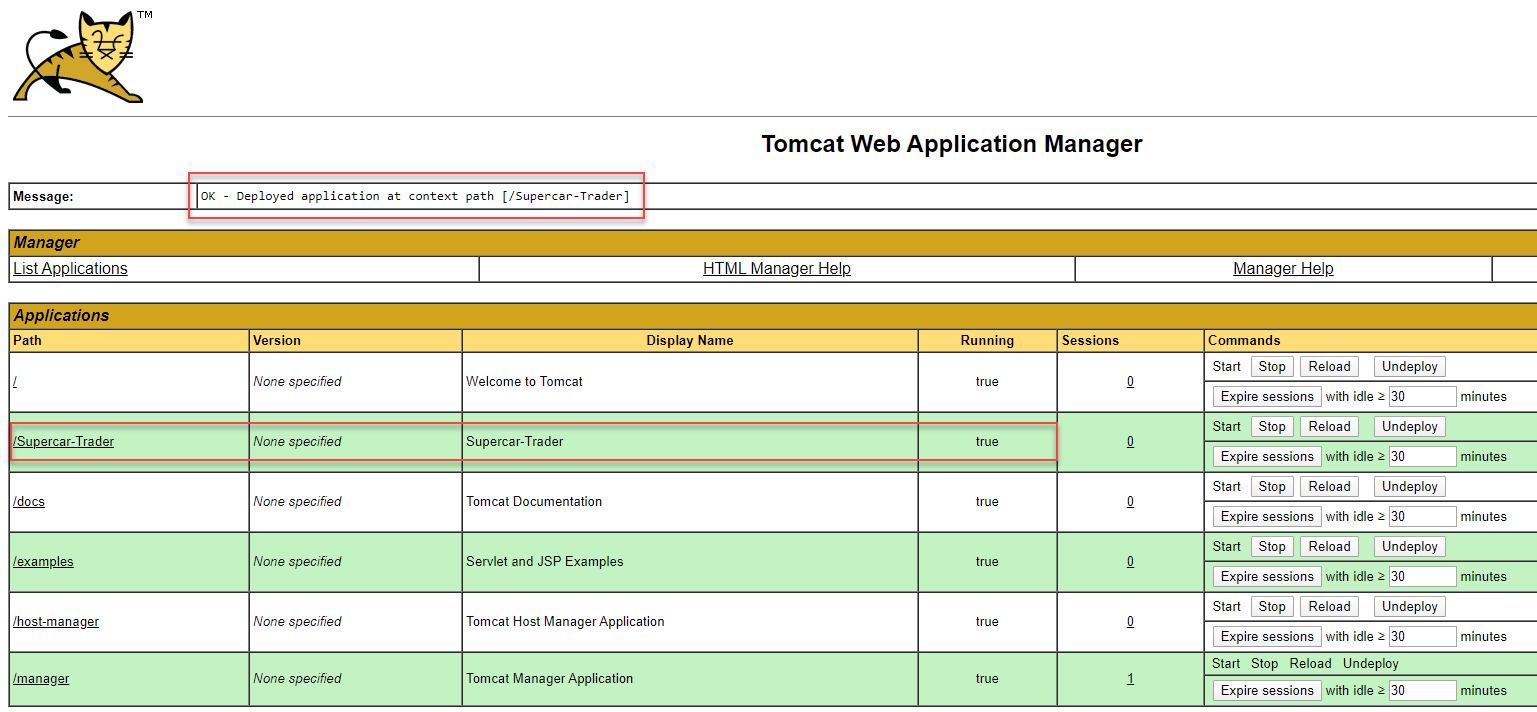Undeploy the Servlet and JSP Examples application
This screenshot has height=712, width=1537.
tap(1410, 547)
